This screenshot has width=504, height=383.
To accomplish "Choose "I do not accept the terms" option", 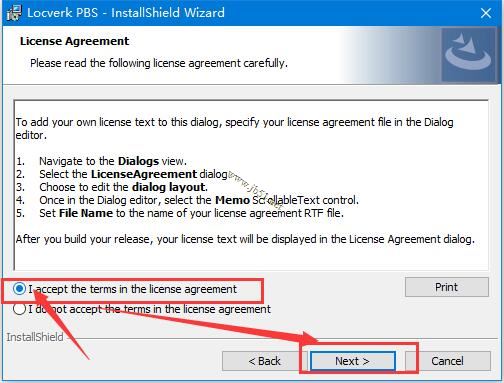I will pyautogui.click(x=19, y=309).
